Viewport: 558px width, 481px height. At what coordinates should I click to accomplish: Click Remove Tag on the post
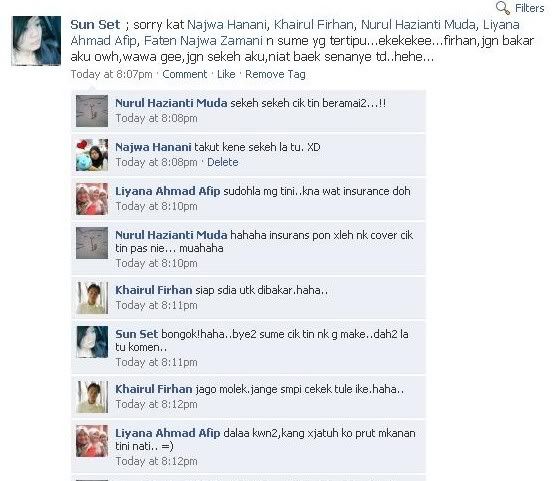(x=275, y=74)
